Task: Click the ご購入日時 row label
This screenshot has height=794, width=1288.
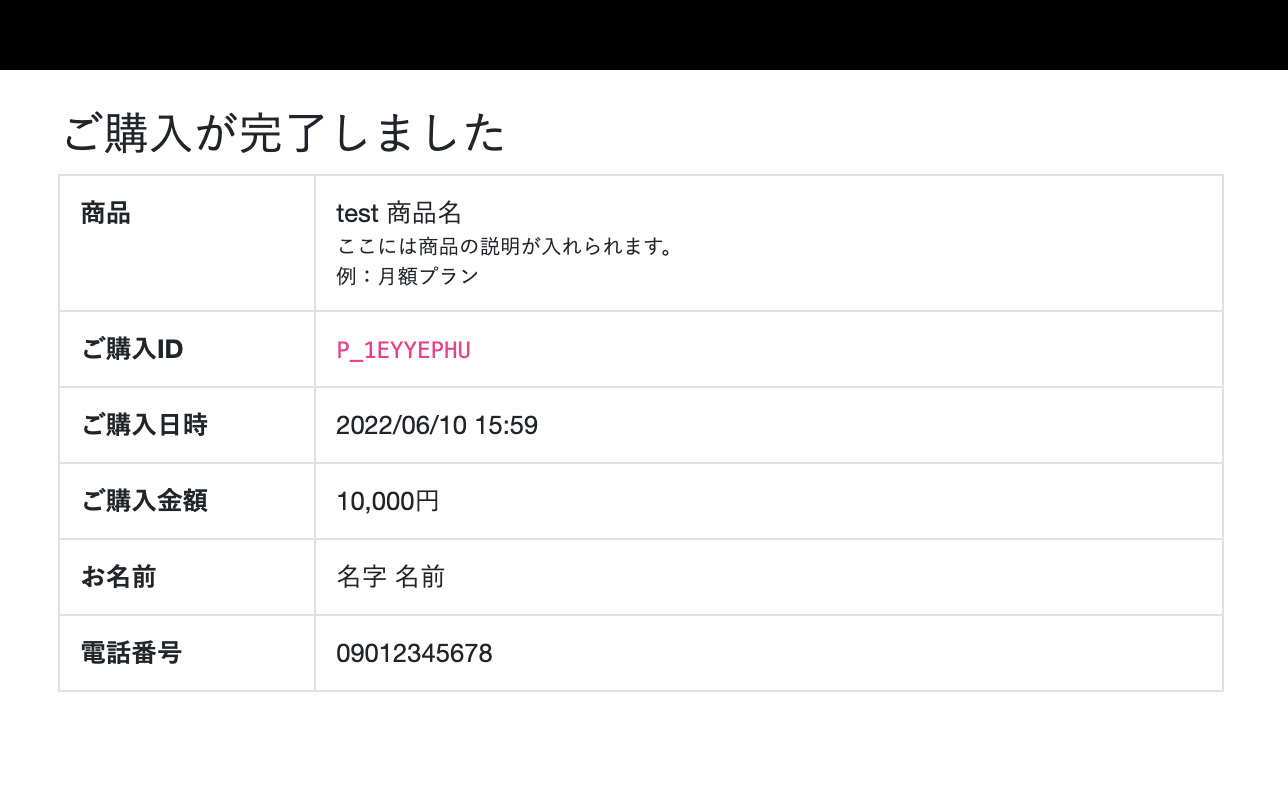Action: [144, 425]
